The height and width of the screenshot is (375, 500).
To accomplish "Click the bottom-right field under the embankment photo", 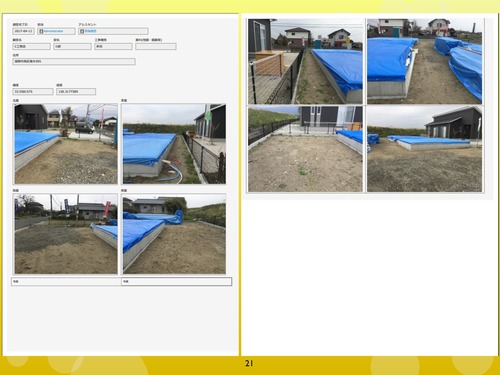I will [x=177, y=282].
